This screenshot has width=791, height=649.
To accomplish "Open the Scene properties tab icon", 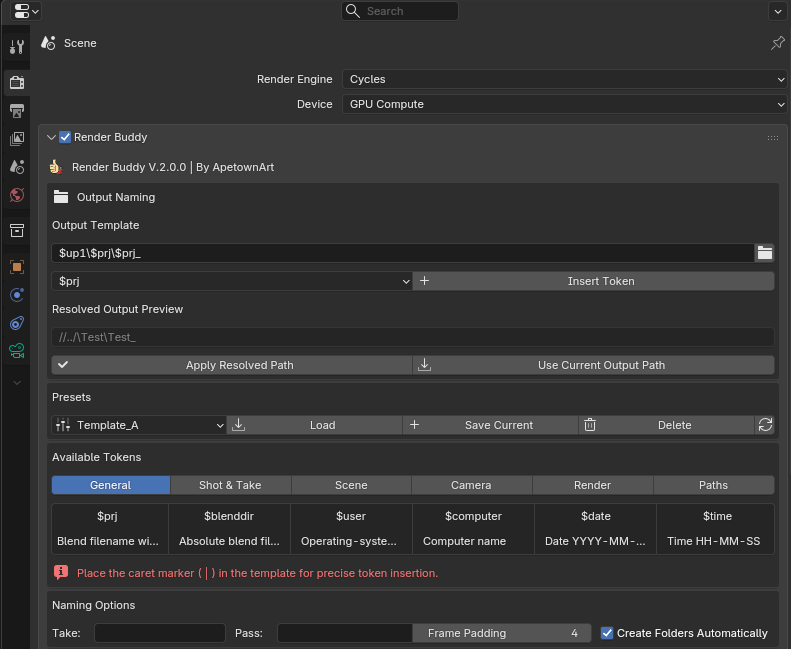I will (17, 167).
